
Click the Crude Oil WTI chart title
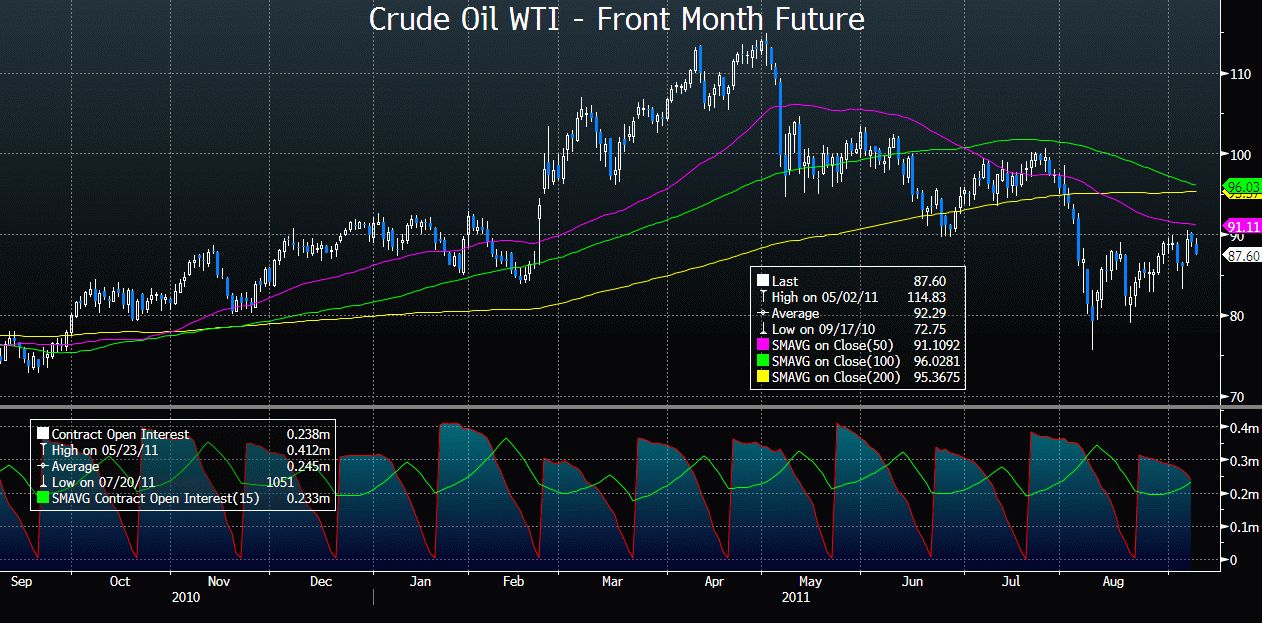tap(617, 19)
